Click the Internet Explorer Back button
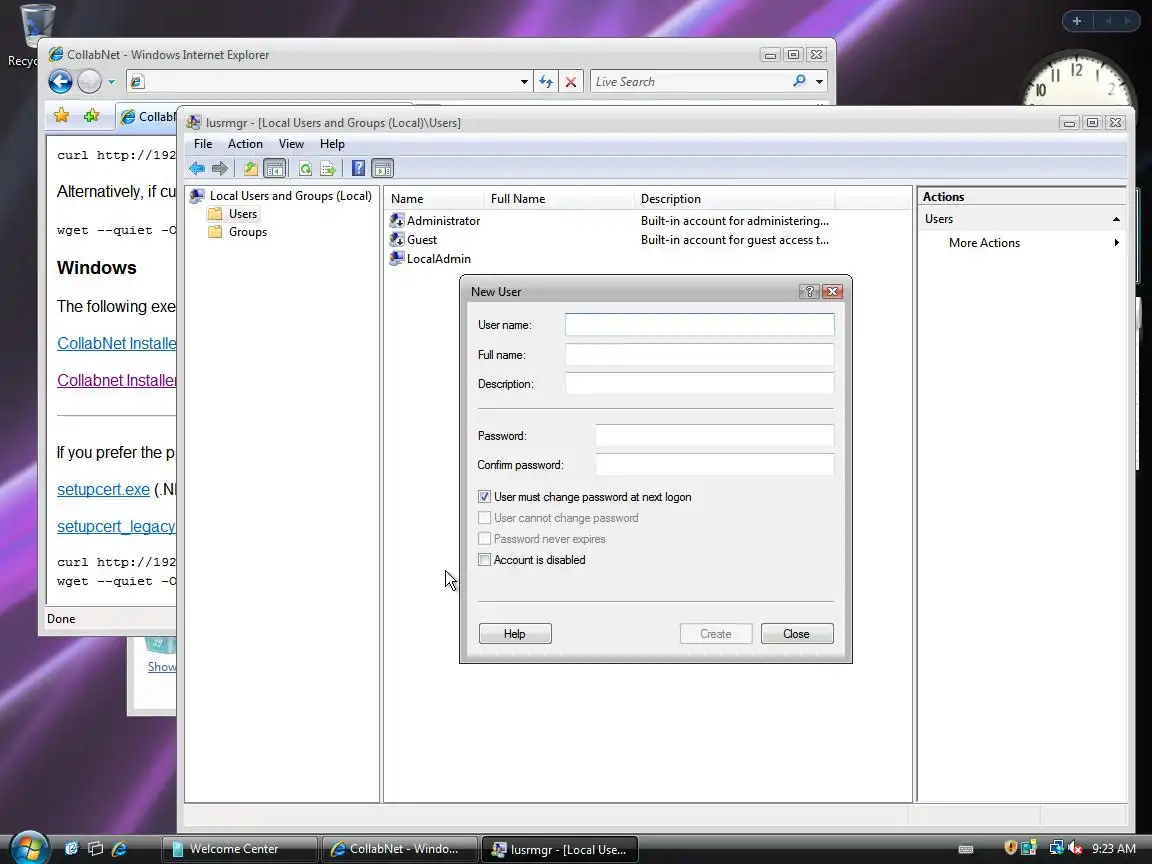The height and width of the screenshot is (864, 1152). pyautogui.click(x=60, y=81)
